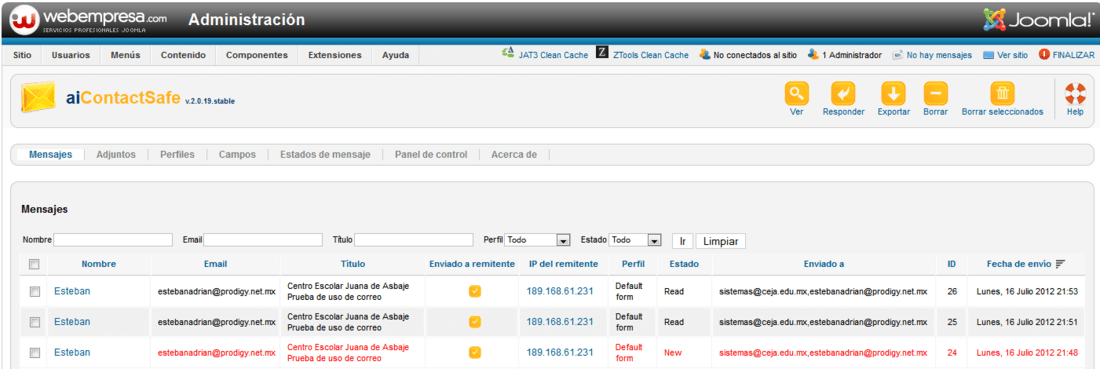This screenshot has width=1100, height=369.
Task: Switch to the Panel de control tab
Action: 431,154
